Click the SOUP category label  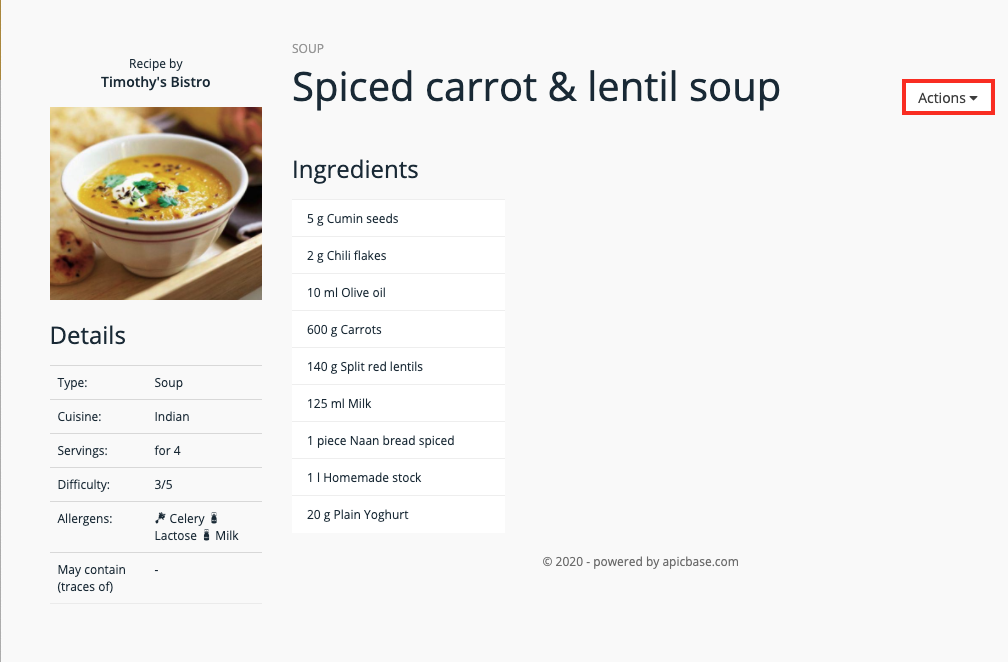[x=307, y=48]
